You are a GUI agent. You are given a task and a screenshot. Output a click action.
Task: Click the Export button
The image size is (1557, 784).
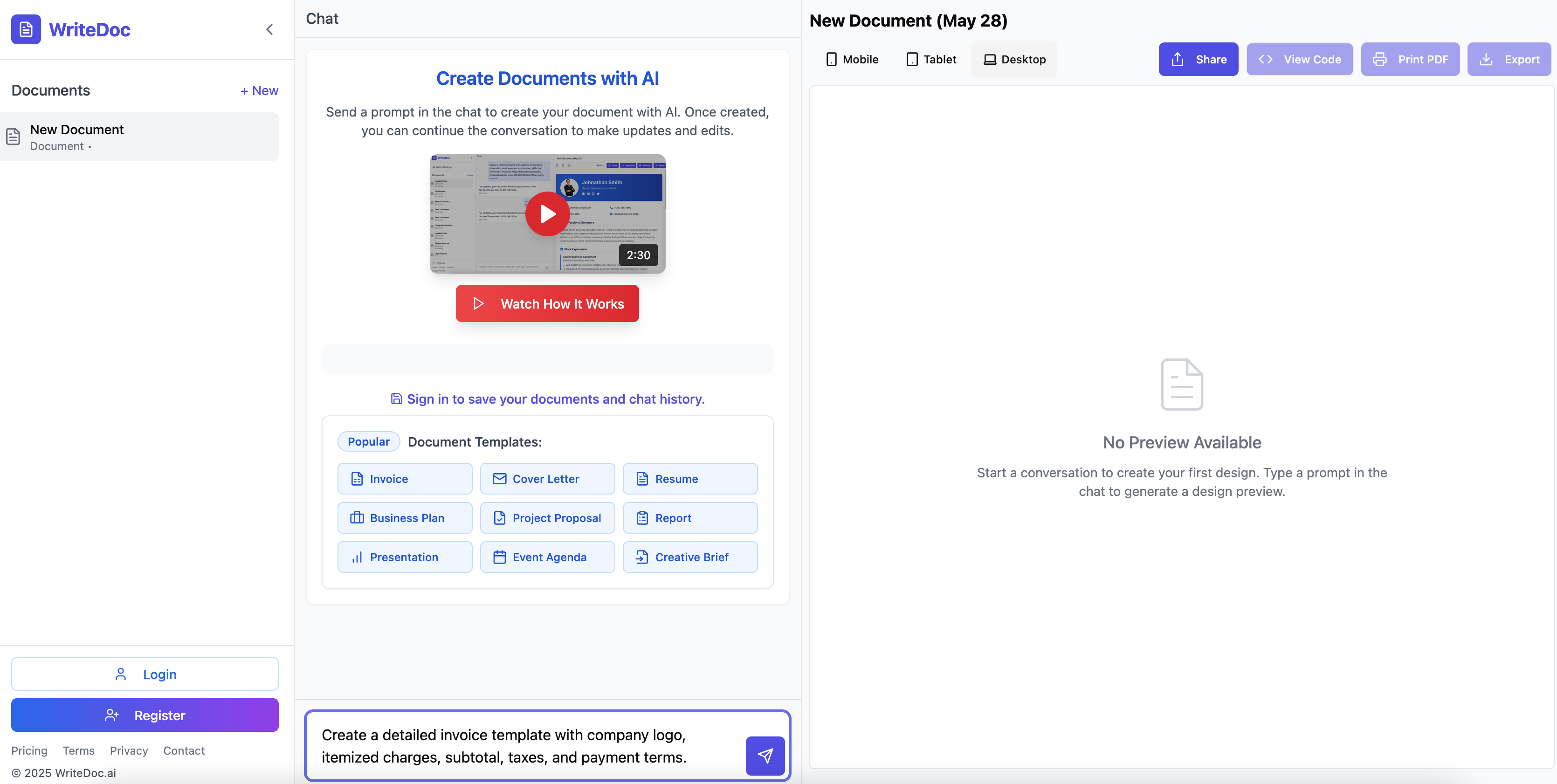pyautogui.click(x=1509, y=59)
